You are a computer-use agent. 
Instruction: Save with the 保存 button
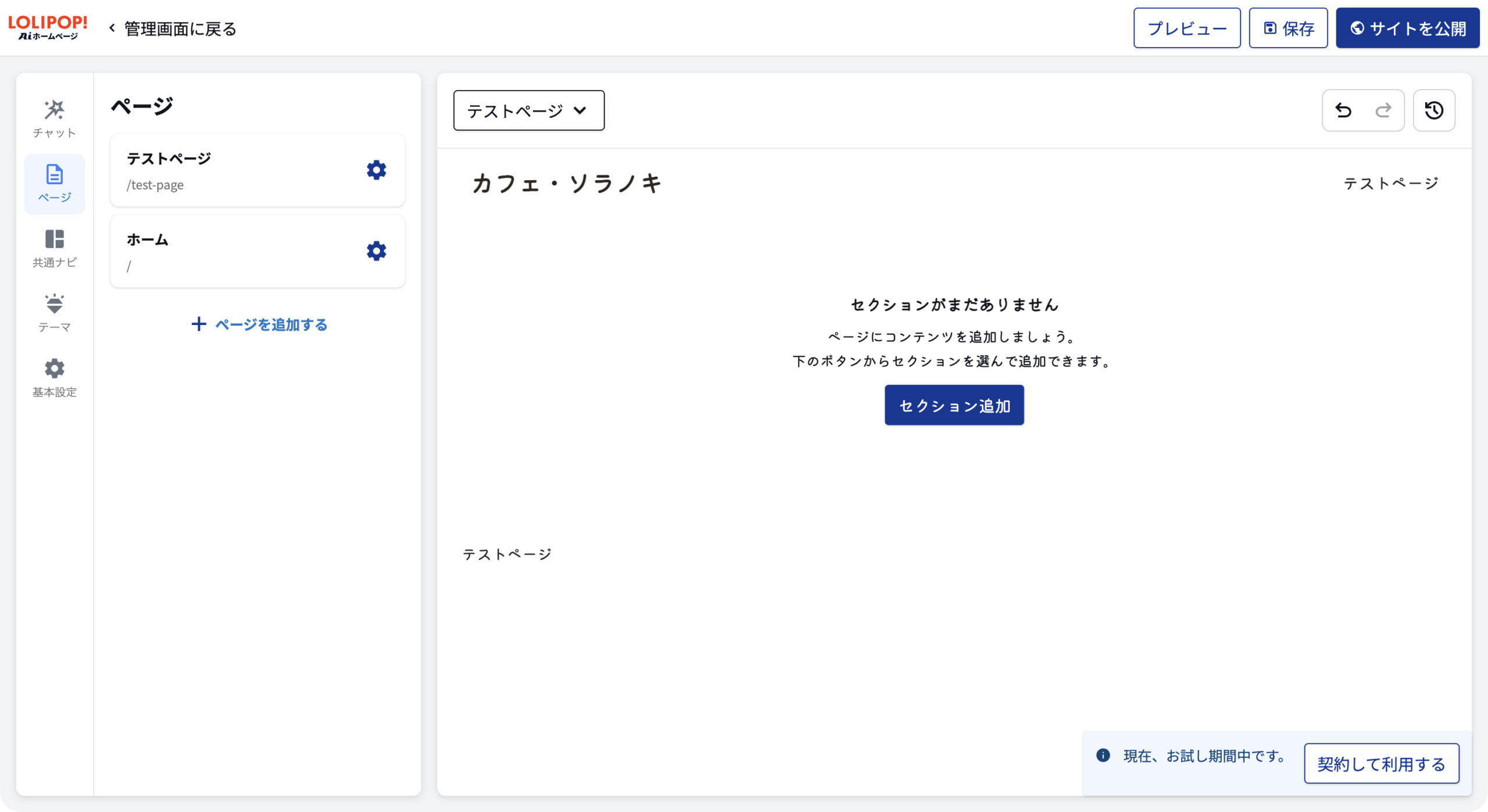pos(1288,28)
